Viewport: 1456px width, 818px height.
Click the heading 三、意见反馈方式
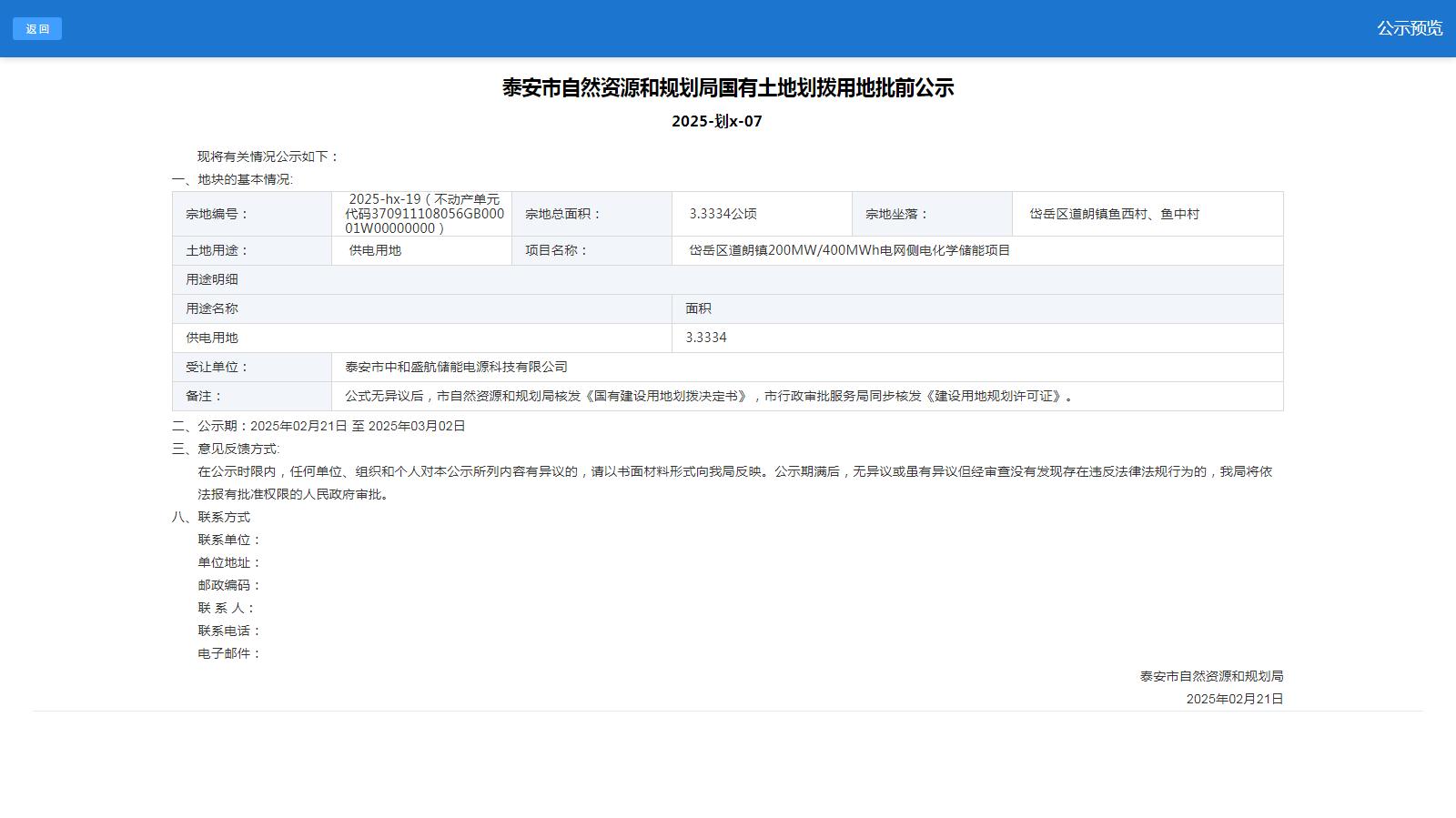point(226,449)
